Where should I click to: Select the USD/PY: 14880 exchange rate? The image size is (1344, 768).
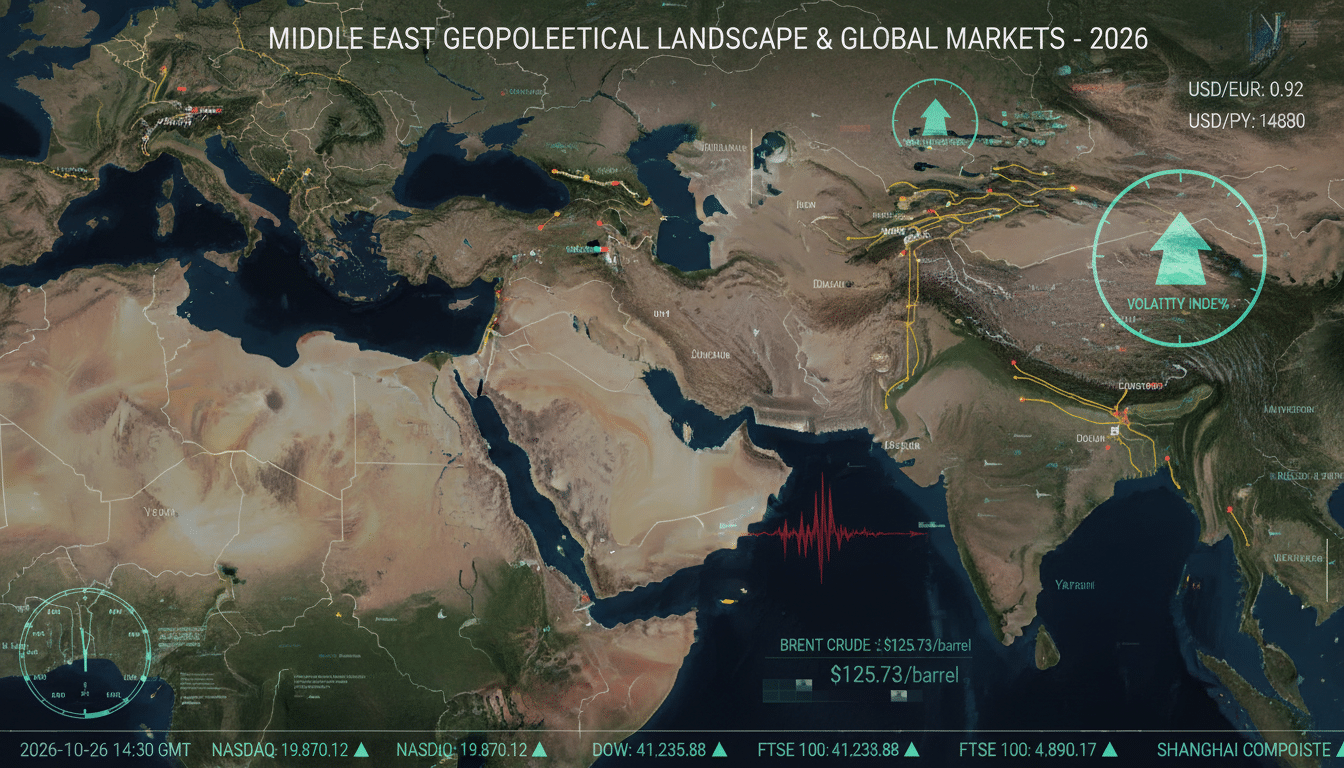(x=1246, y=121)
